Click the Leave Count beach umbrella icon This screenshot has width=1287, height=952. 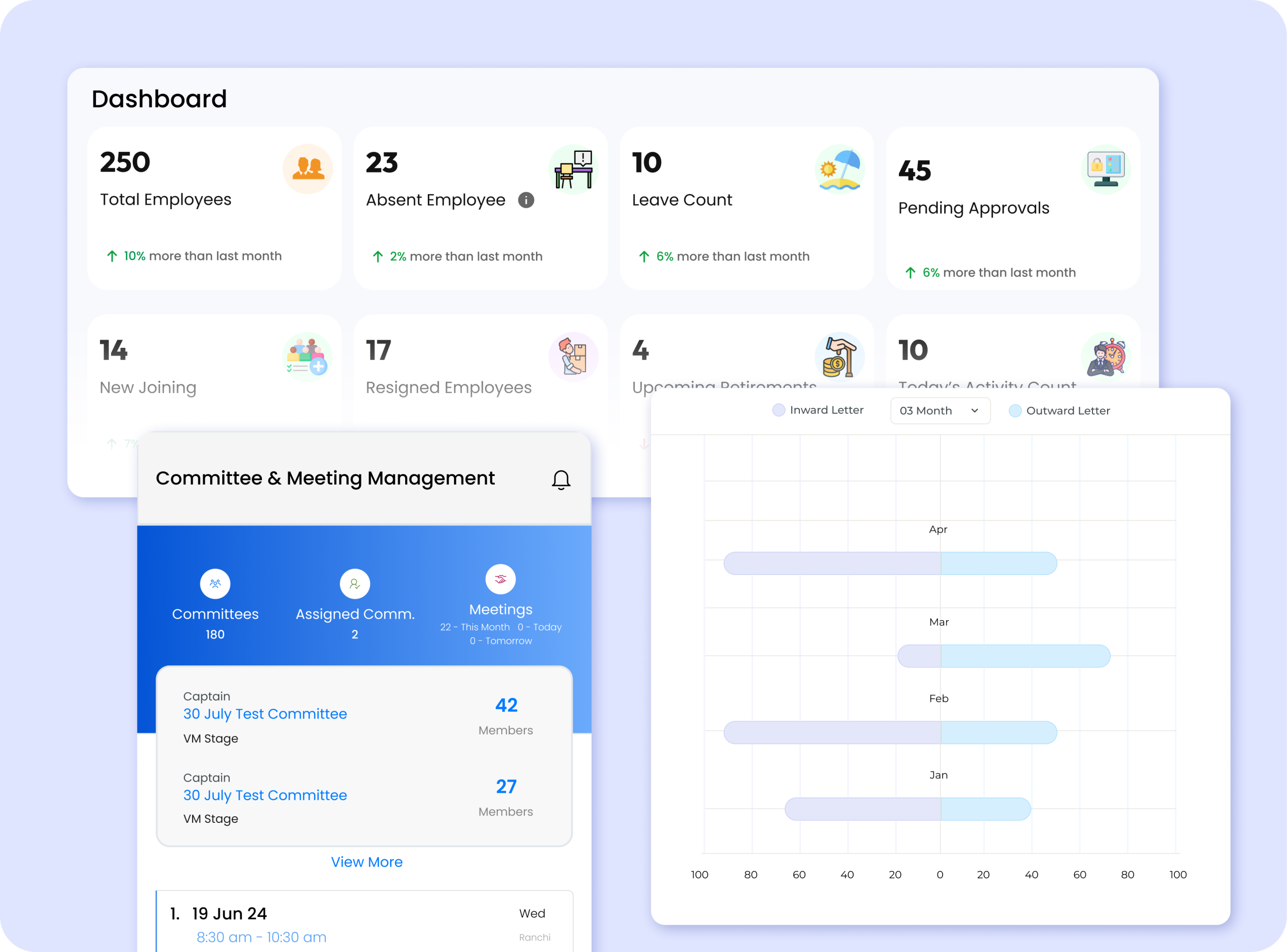tap(840, 169)
